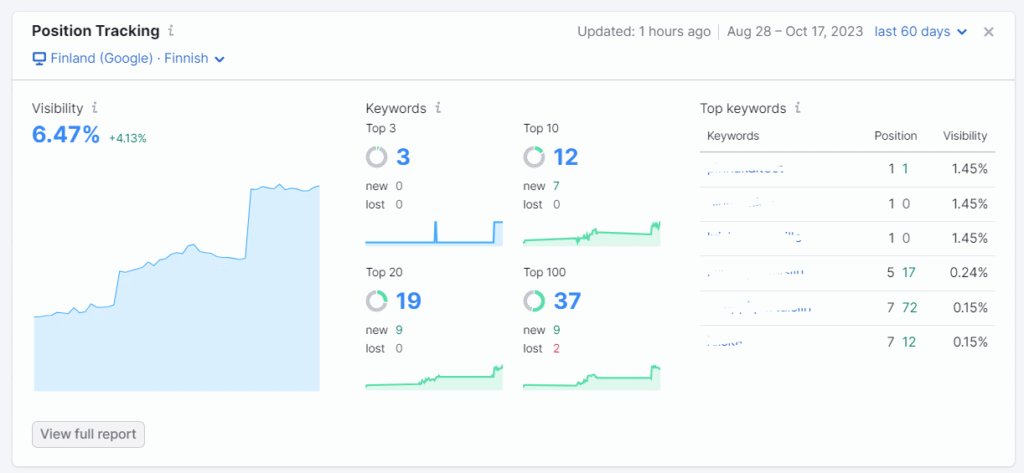Open the Top 20 keywords count 19

[x=408, y=301]
